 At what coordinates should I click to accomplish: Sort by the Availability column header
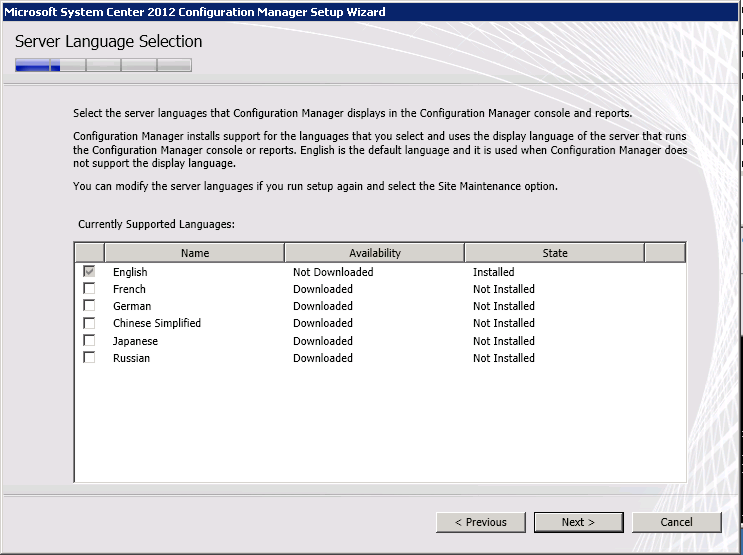[375, 253]
